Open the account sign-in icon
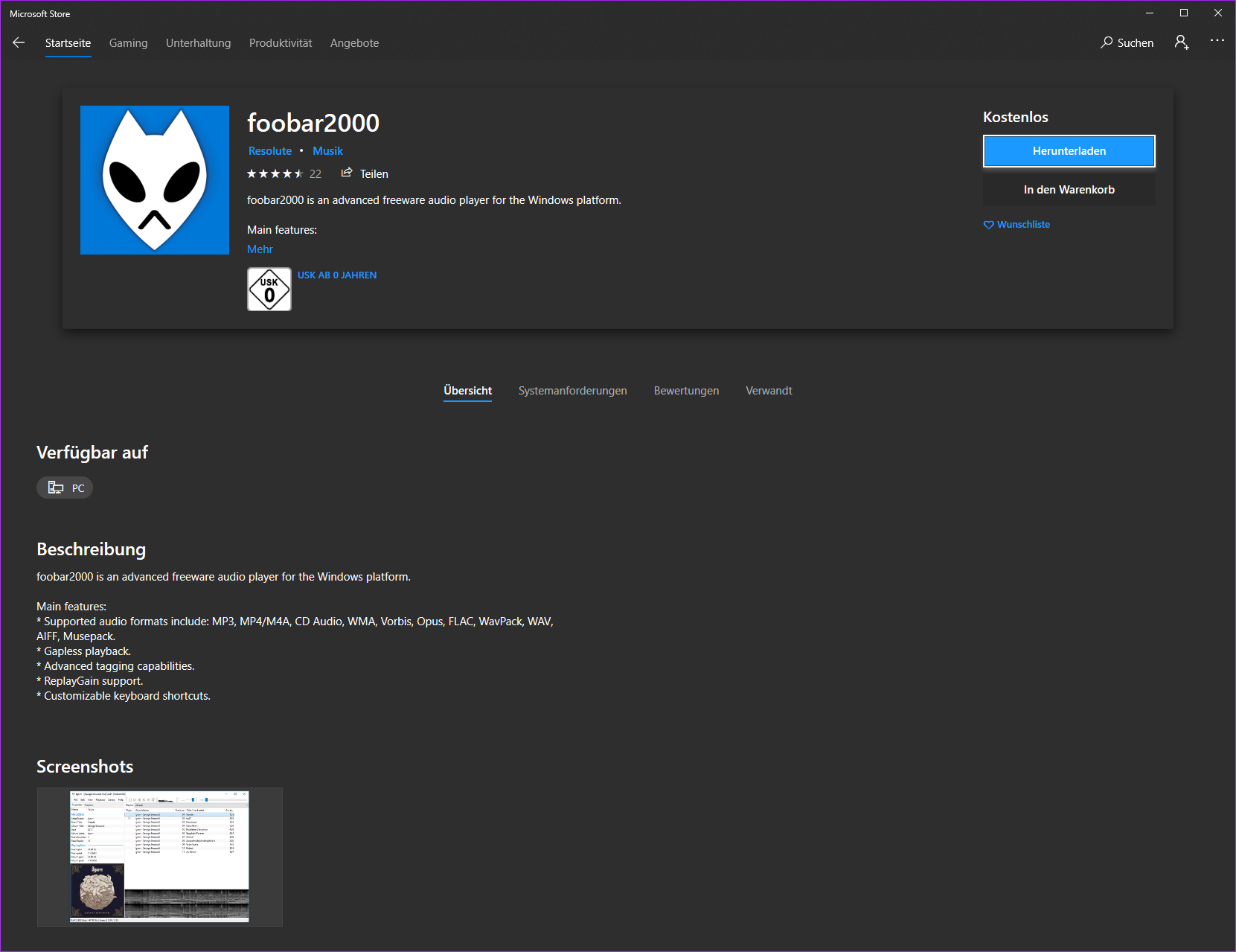Screen dimensions: 1236x952 [1182, 42]
